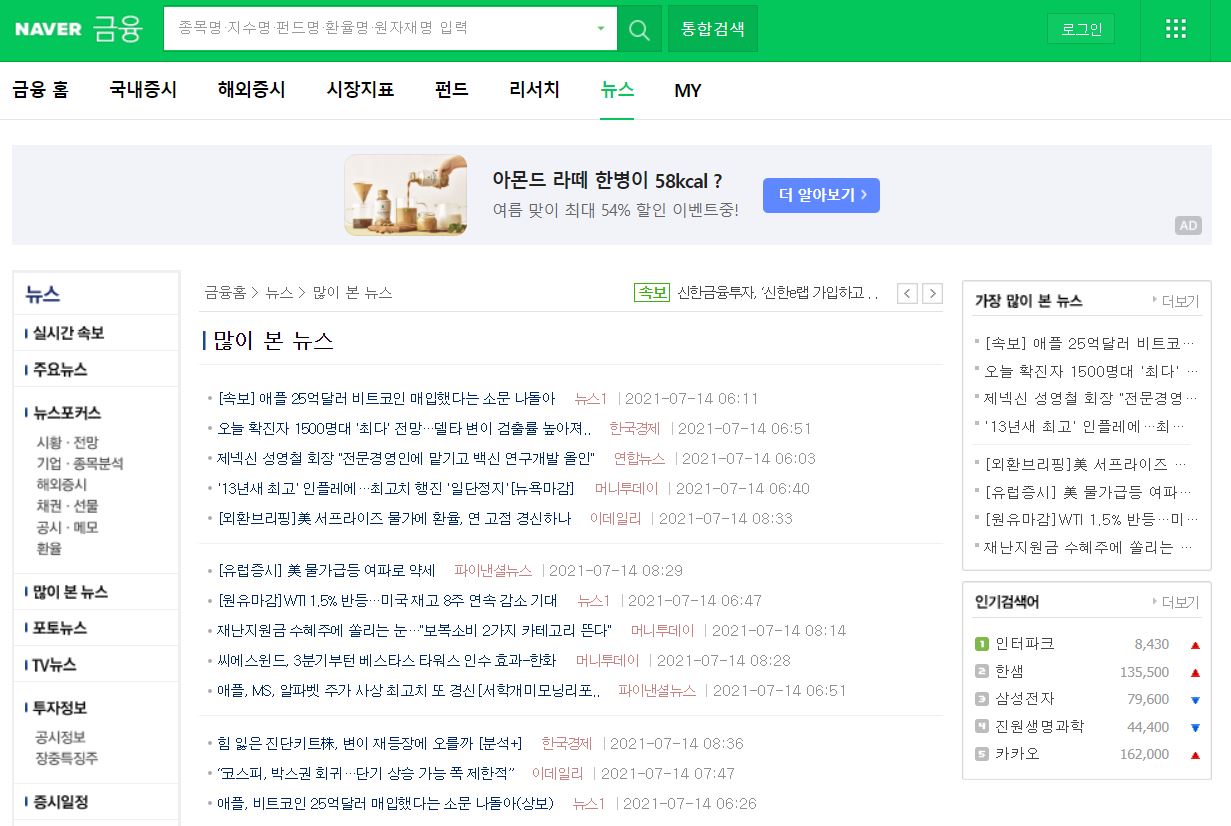This screenshot has height=826, width=1231.
Task: Open the search box dropdown arrow
Action: pos(600,29)
